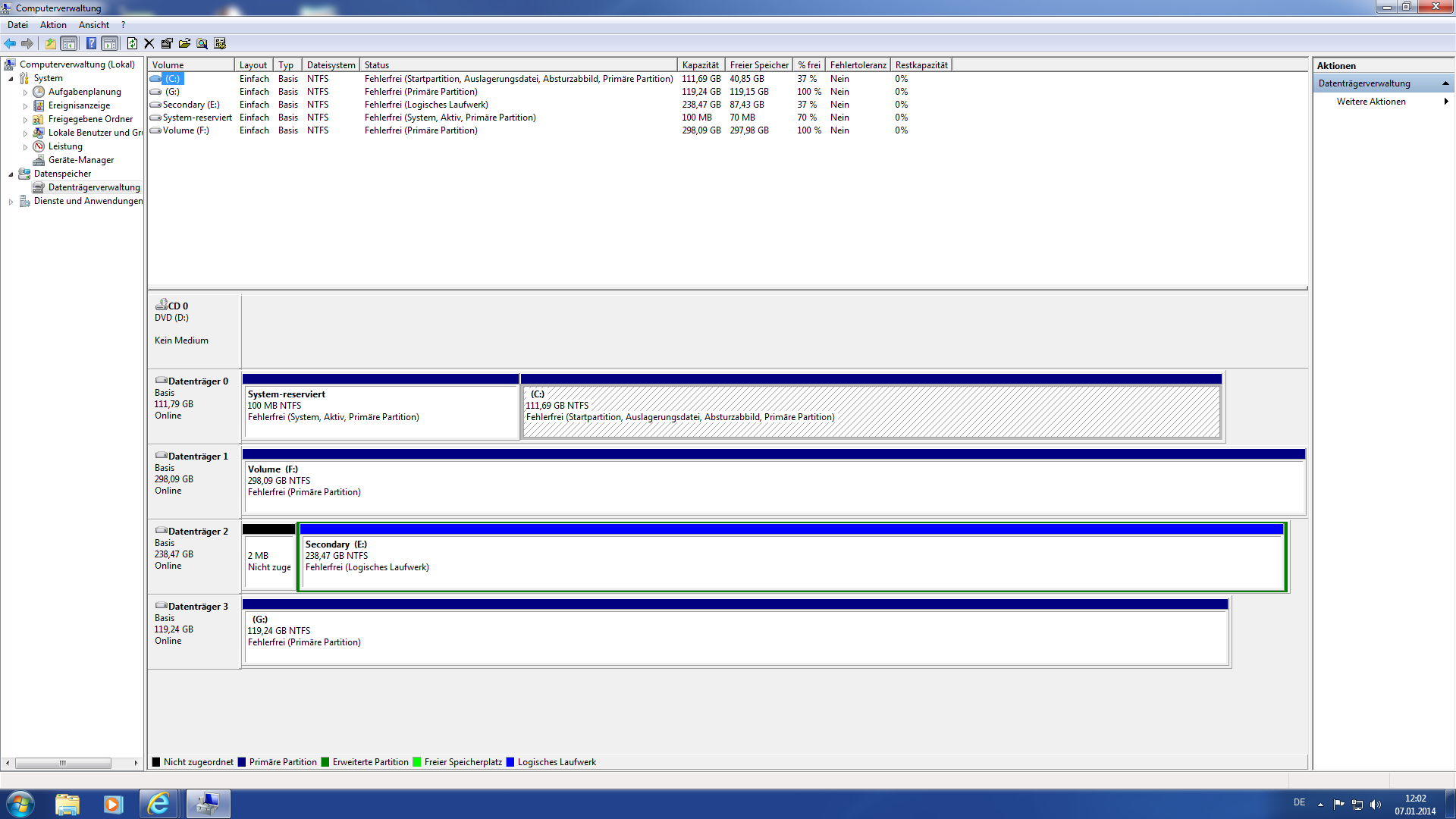Viewport: 1456px width, 819px height.
Task: Toggle the action pane toolbar button
Action: coord(110,43)
